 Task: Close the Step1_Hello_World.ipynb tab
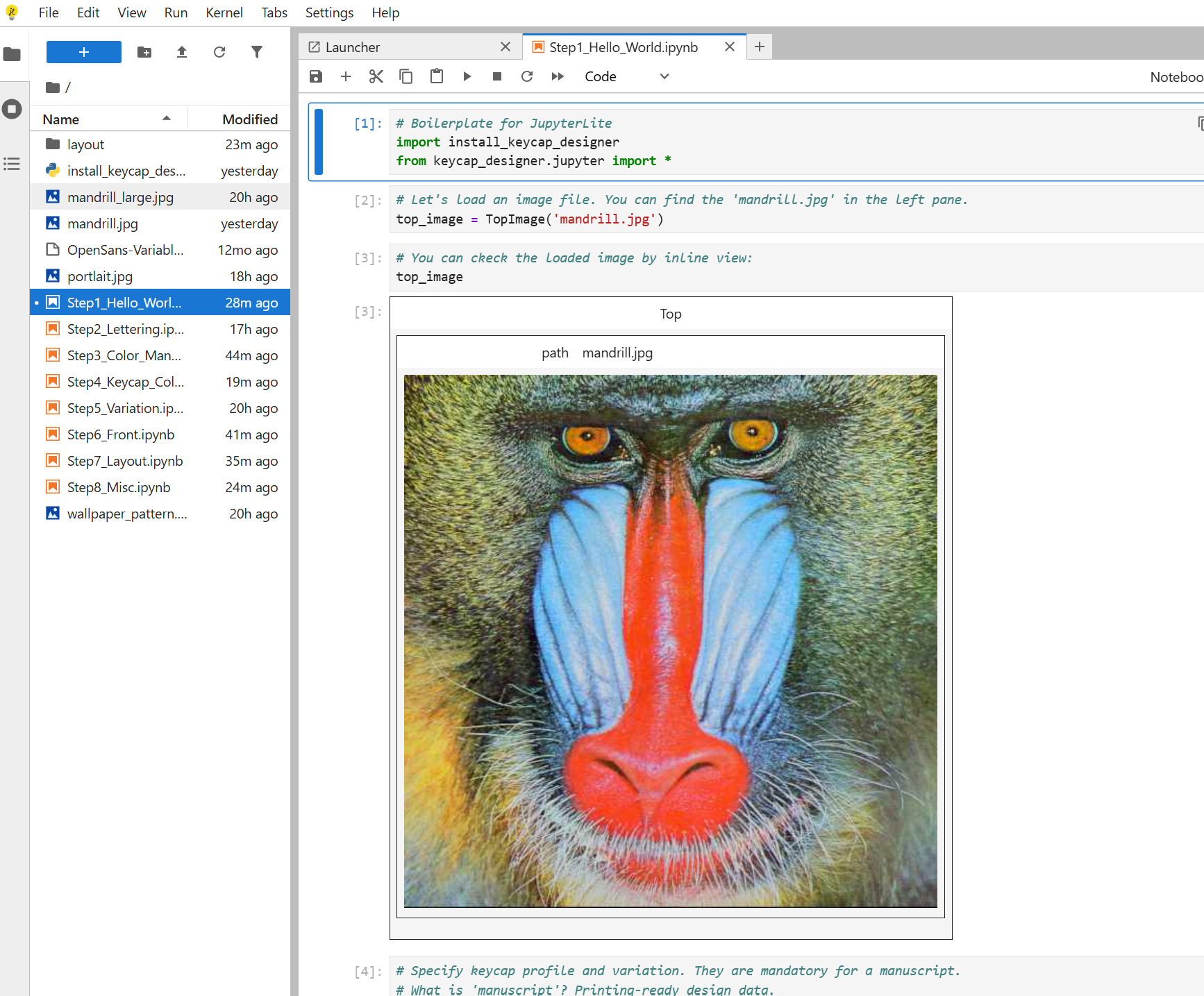click(730, 47)
